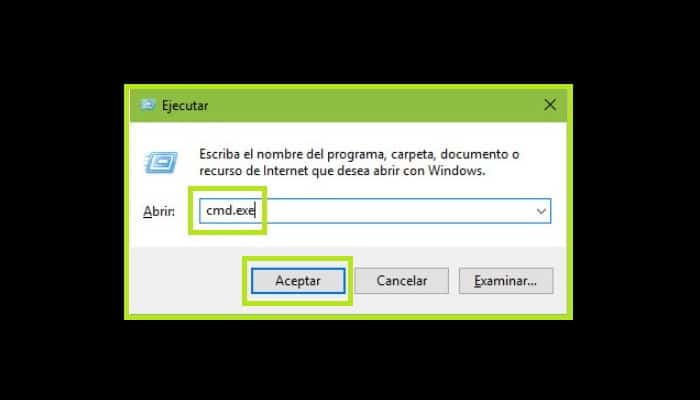Click the Cancelar button
This screenshot has height=400, width=700.
pyautogui.click(x=402, y=281)
